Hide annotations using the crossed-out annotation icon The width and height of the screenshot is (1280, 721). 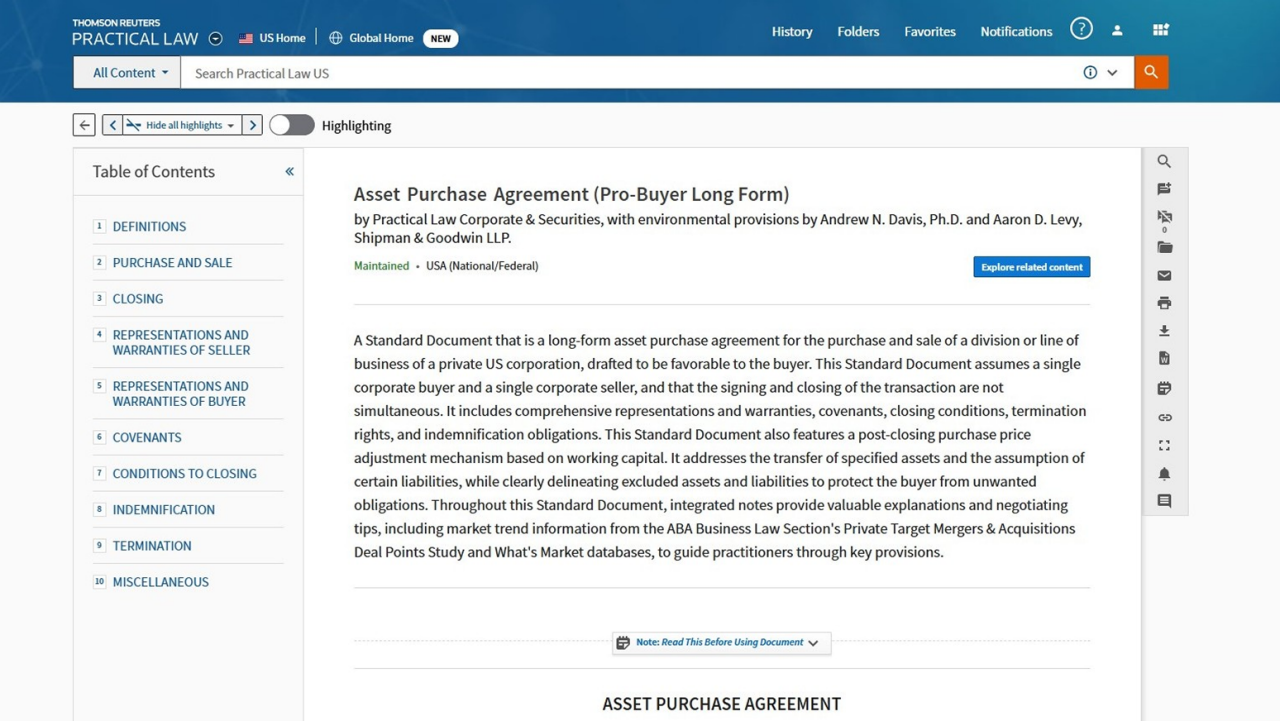[x=1164, y=216]
